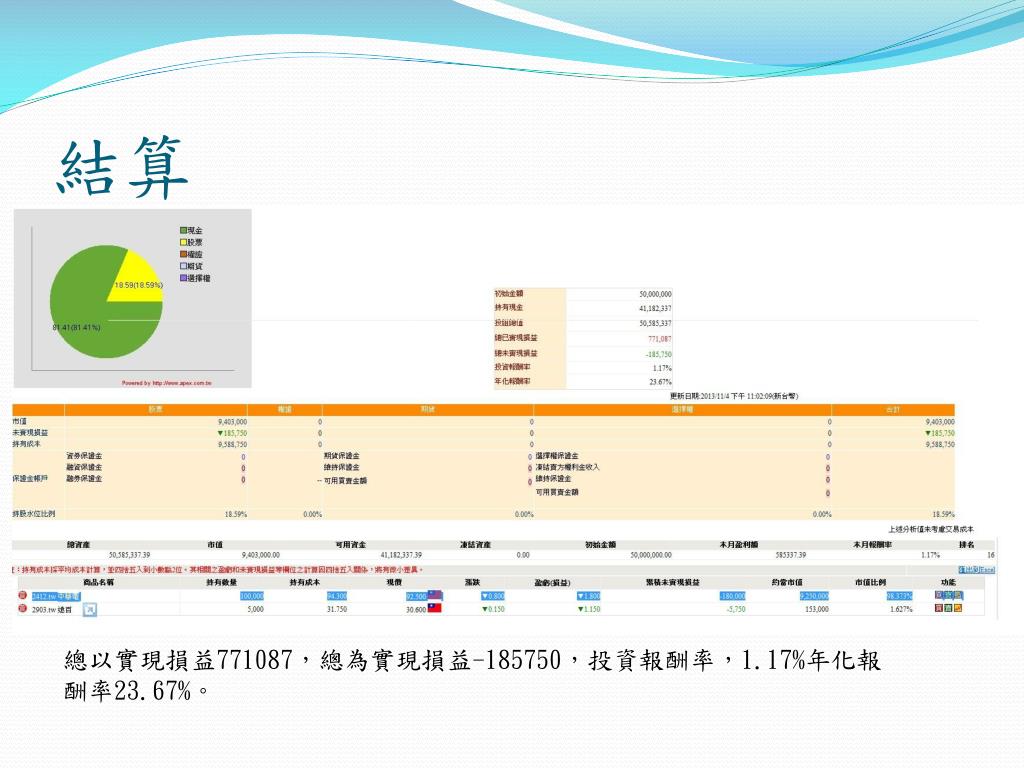The width and height of the screenshot is (1024, 768).
Task: Click the purple 選擇權 legend swatch
Action: (x=184, y=278)
